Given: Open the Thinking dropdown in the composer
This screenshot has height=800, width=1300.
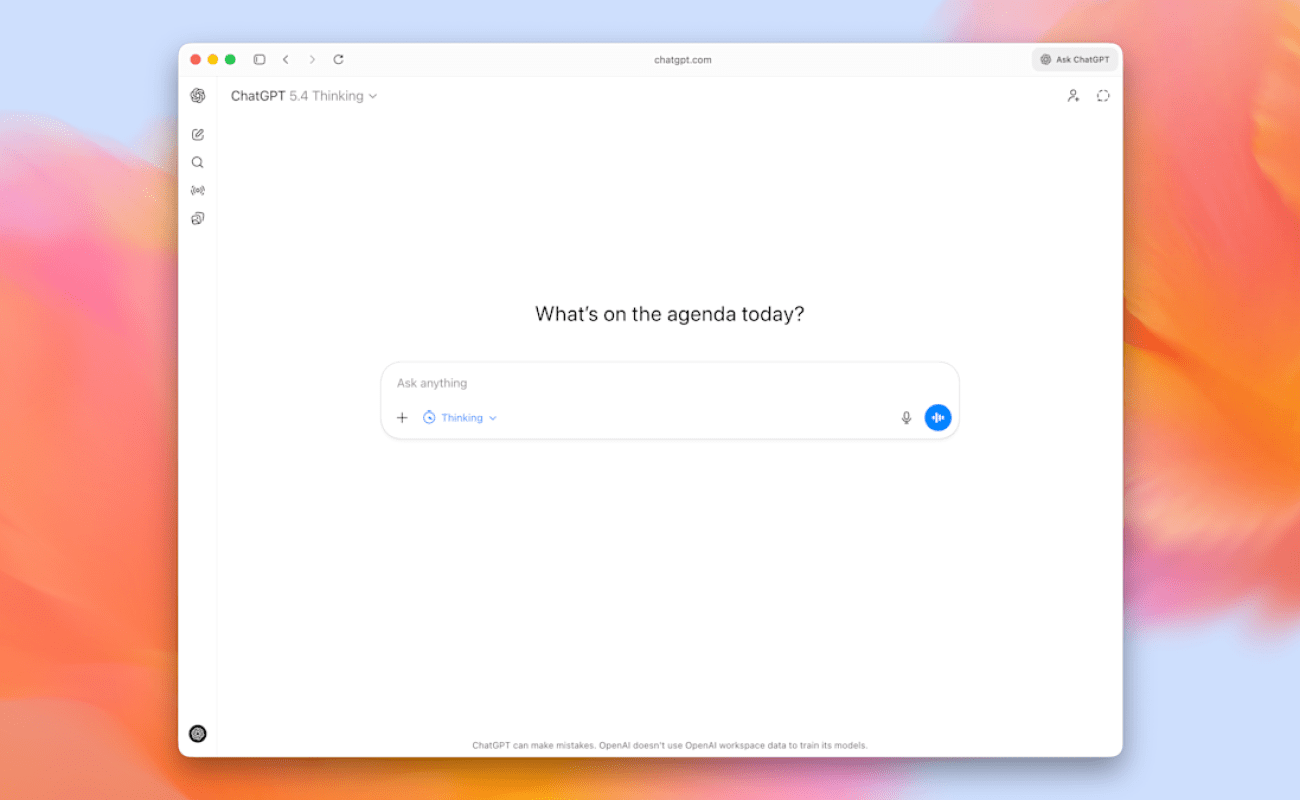Looking at the screenshot, I should [460, 418].
